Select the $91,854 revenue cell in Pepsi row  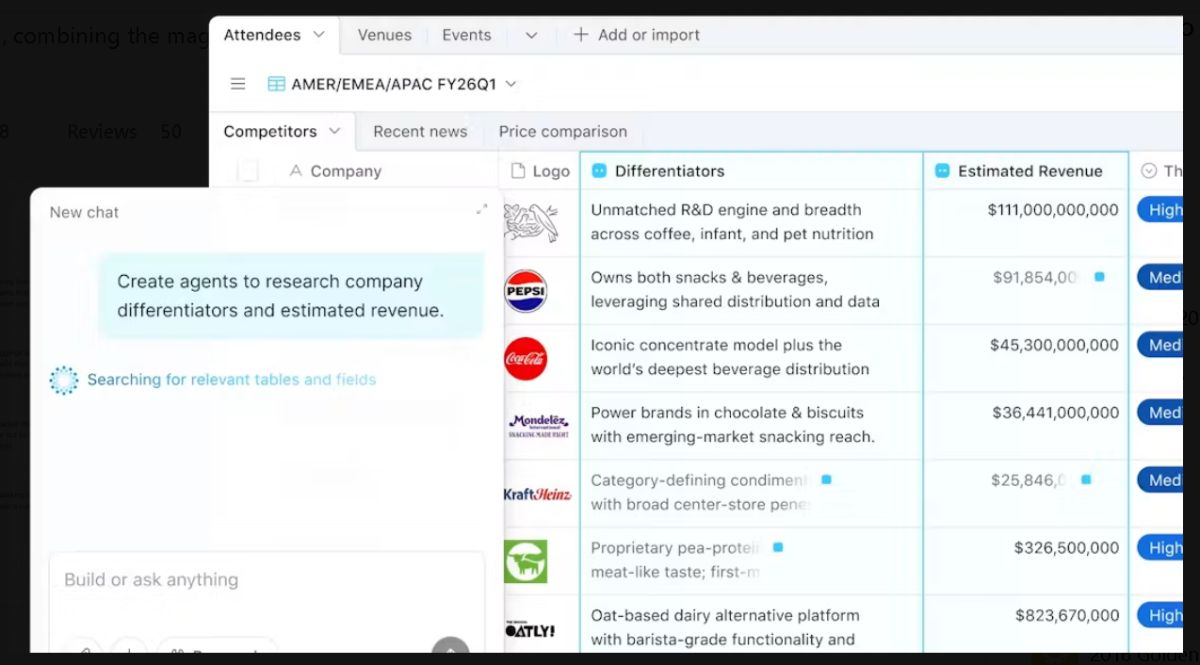(x=1026, y=290)
